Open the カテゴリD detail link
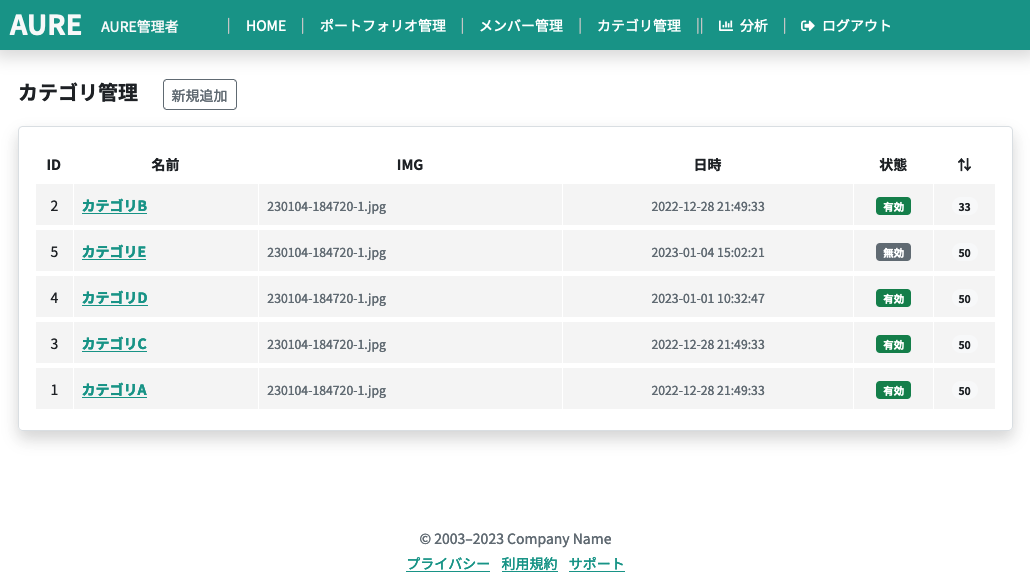This screenshot has width=1030, height=586. click(x=114, y=298)
